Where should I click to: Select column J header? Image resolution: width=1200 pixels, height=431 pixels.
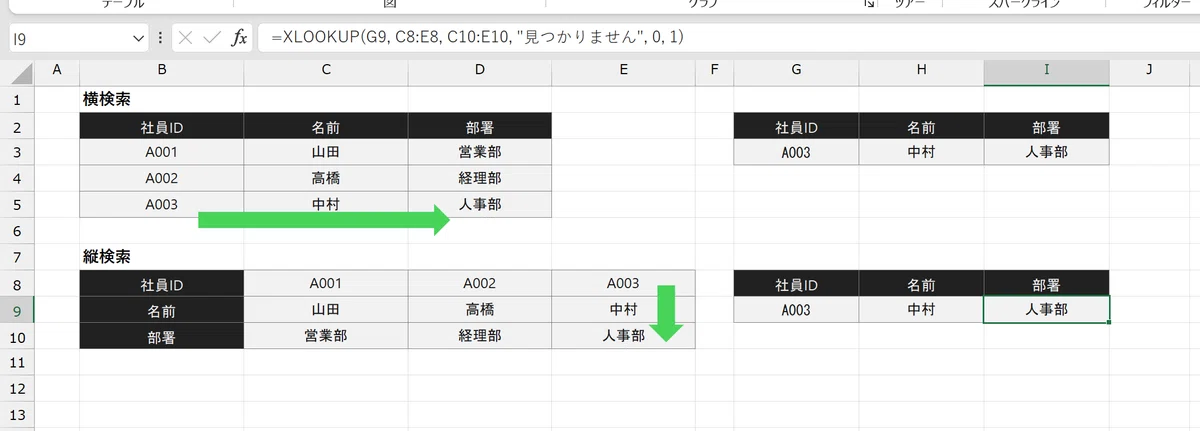pyautogui.click(x=1150, y=71)
